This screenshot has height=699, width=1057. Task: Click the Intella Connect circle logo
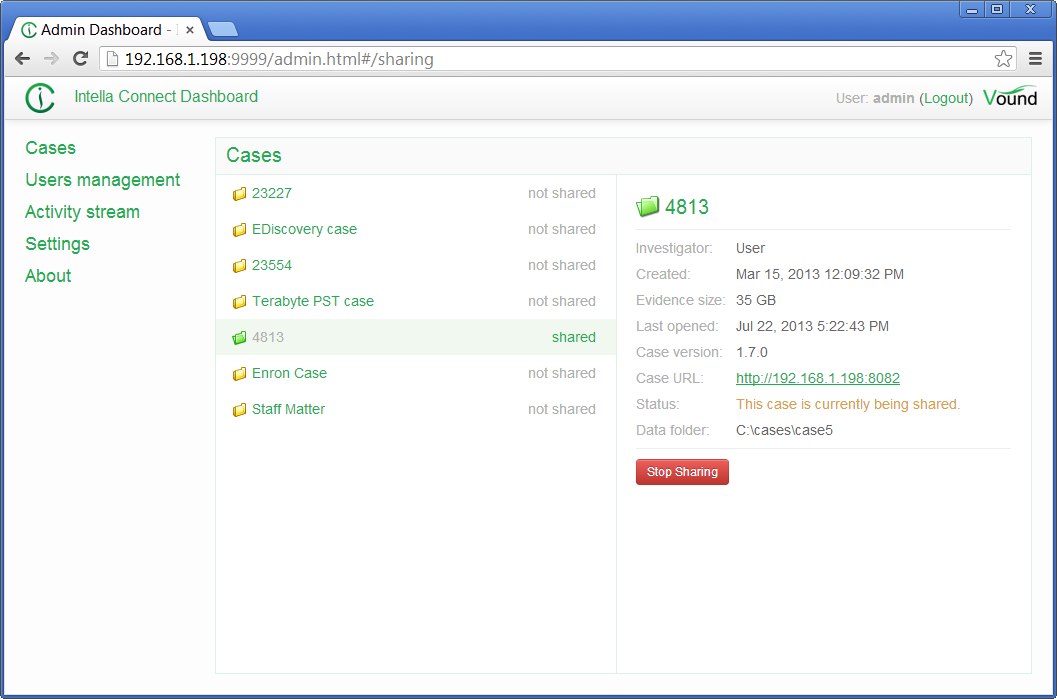coord(39,97)
